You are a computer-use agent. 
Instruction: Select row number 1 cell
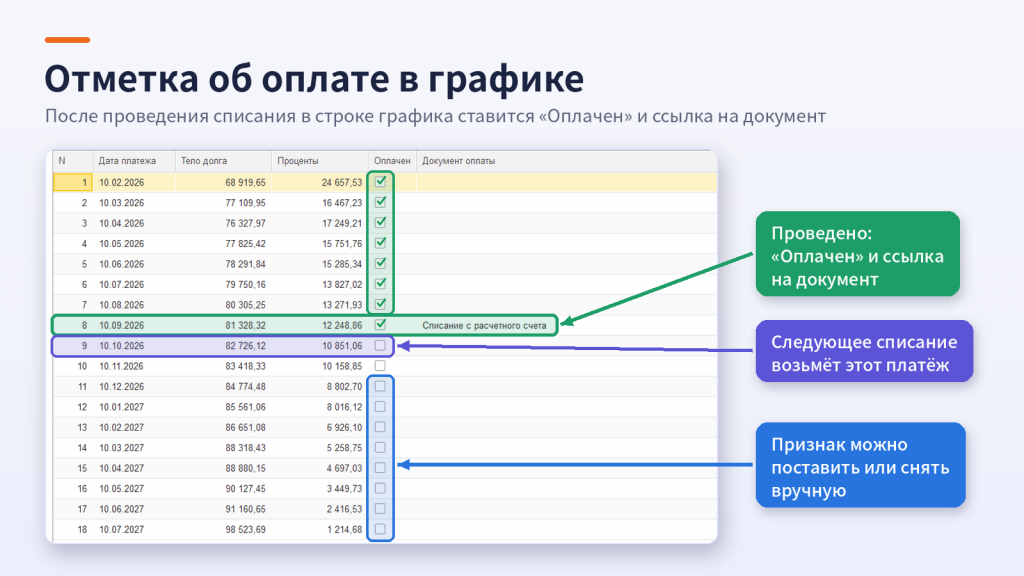[x=72, y=182]
